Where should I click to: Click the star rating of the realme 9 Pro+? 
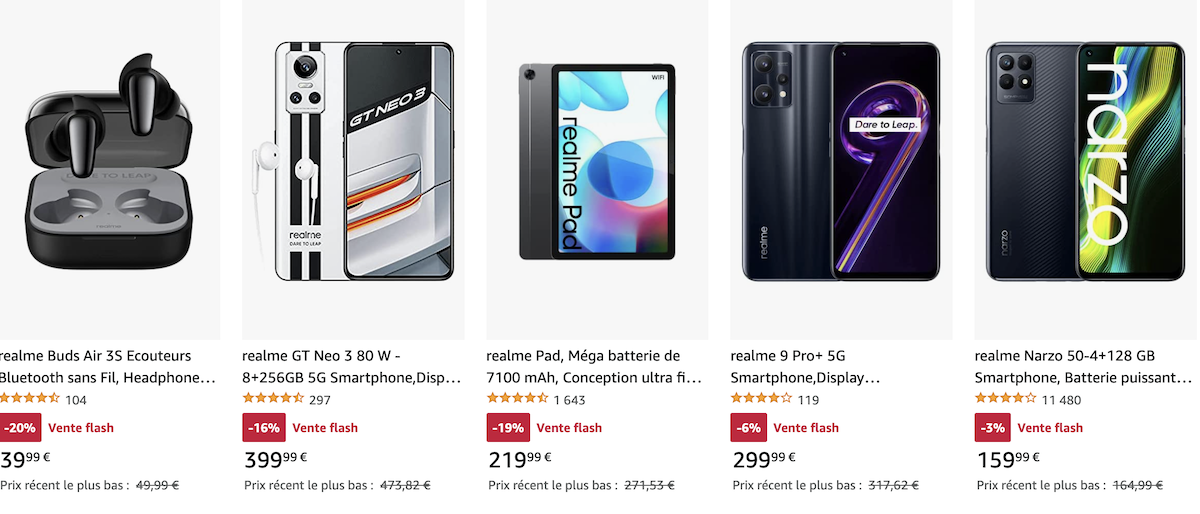761,399
